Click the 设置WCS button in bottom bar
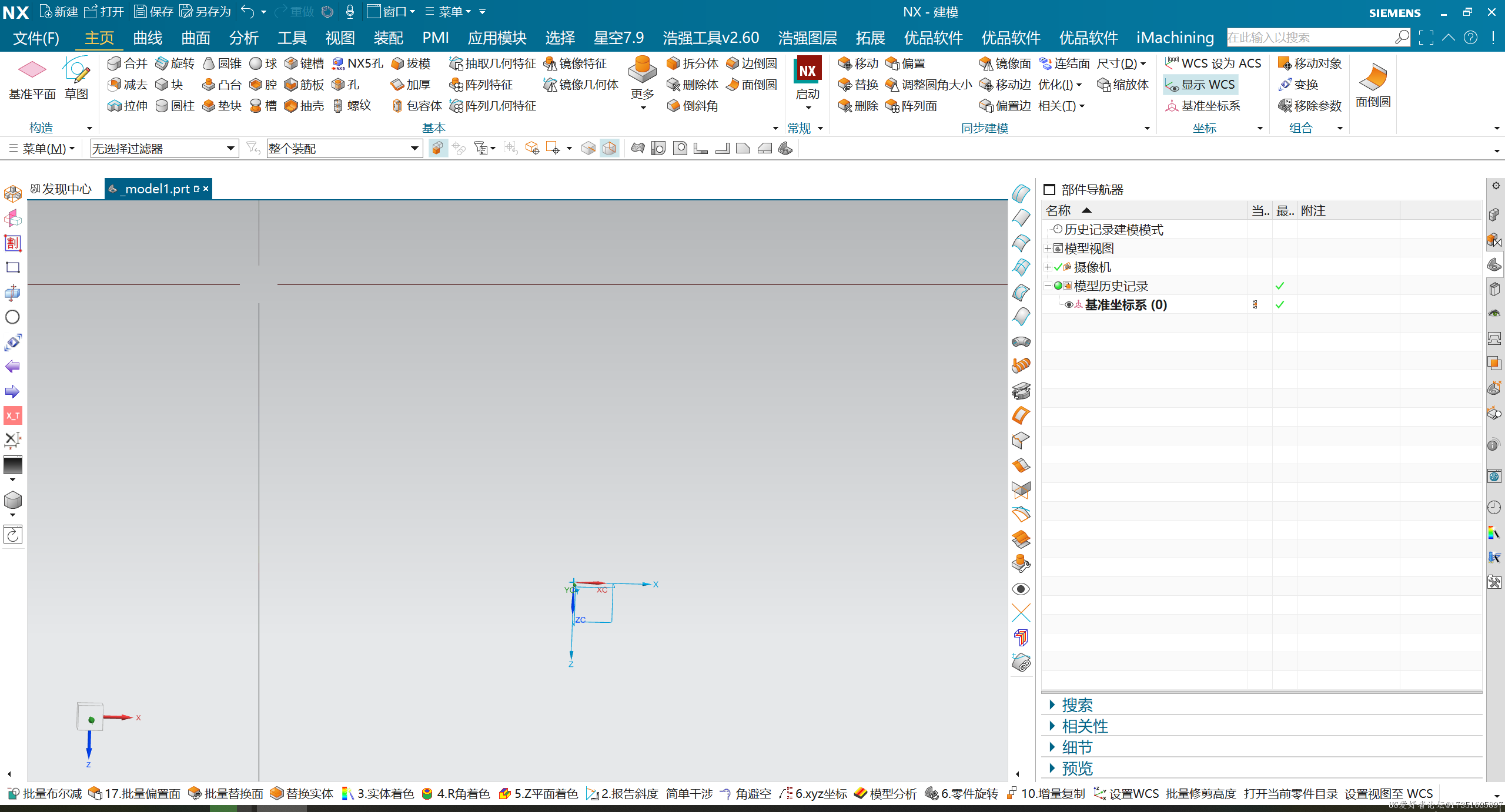1505x812 pixels. point(1126,794)
